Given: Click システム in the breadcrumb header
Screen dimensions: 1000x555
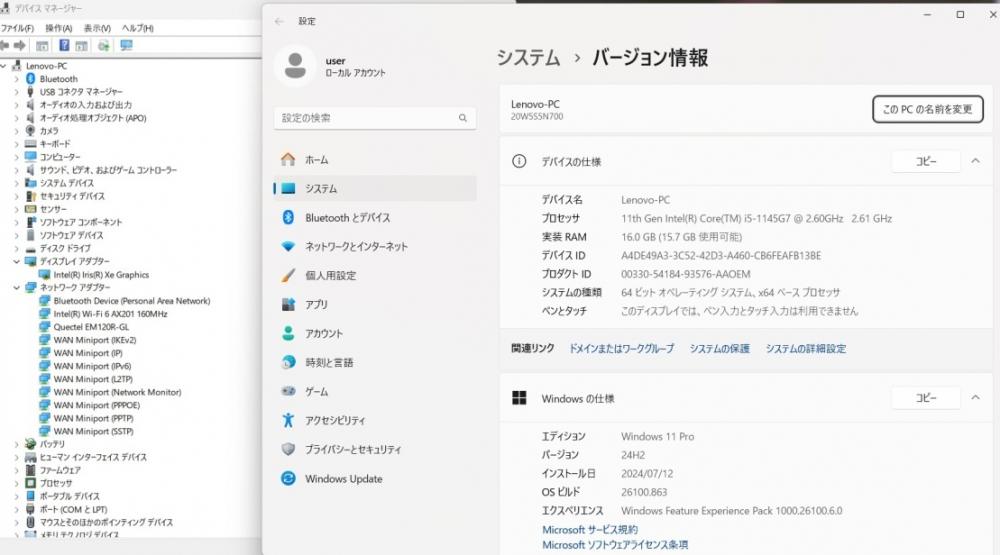Looking at the screenshot, I should (x=528, y=58).
